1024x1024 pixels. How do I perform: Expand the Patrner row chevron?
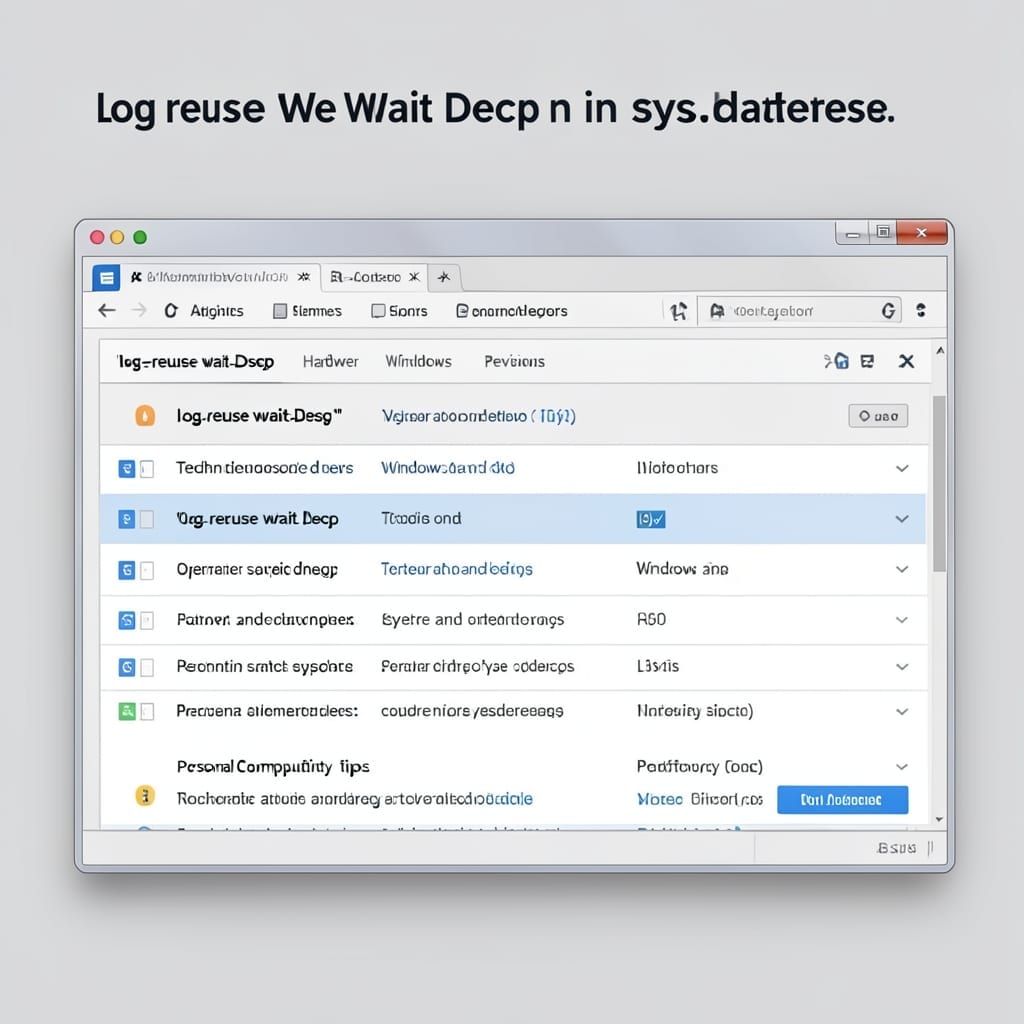click(x=902, y=620)
